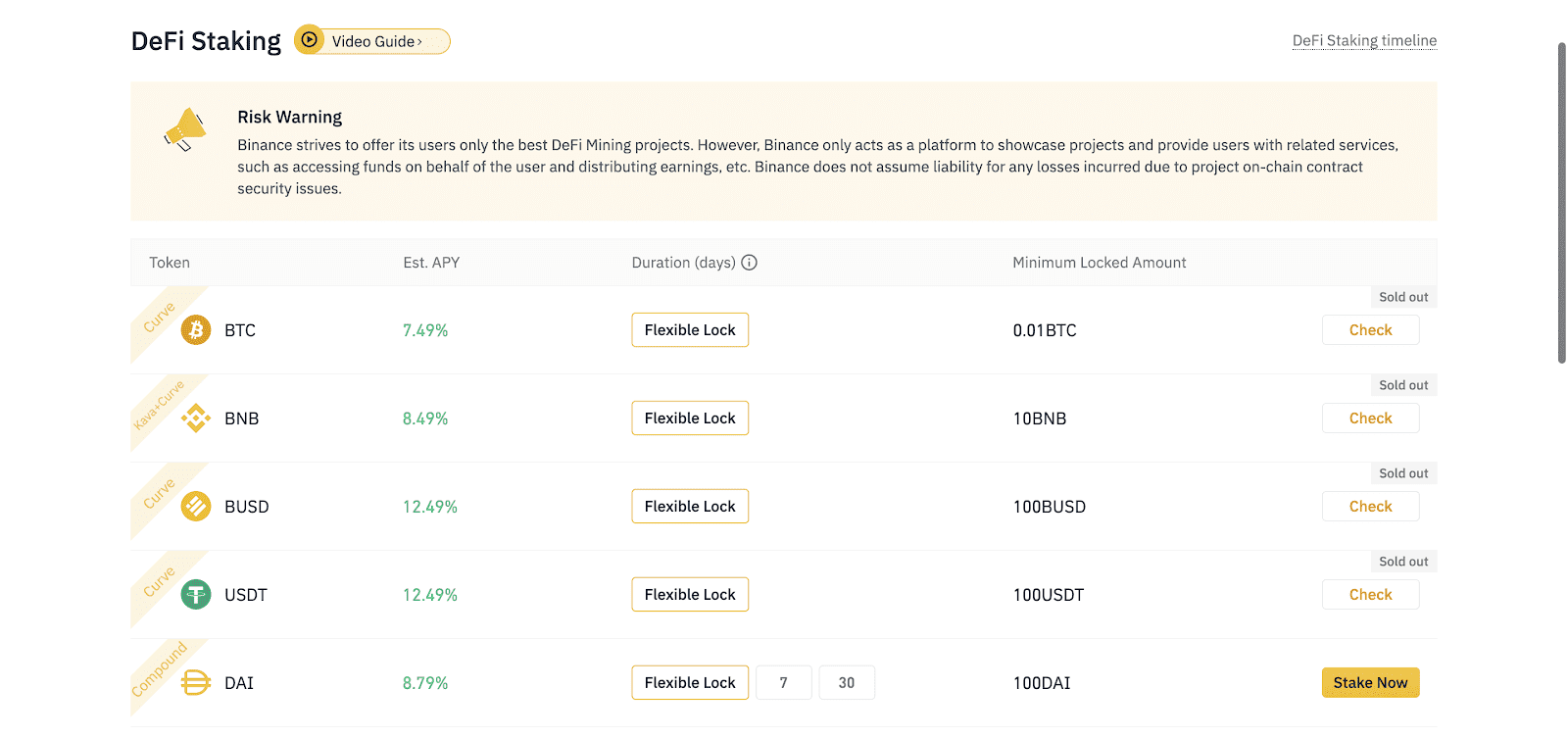The width and height of the screenshot is (1568, 738).
Task: Click the 0.01BTC minimum locked amount
Action: click(1045, 330)
